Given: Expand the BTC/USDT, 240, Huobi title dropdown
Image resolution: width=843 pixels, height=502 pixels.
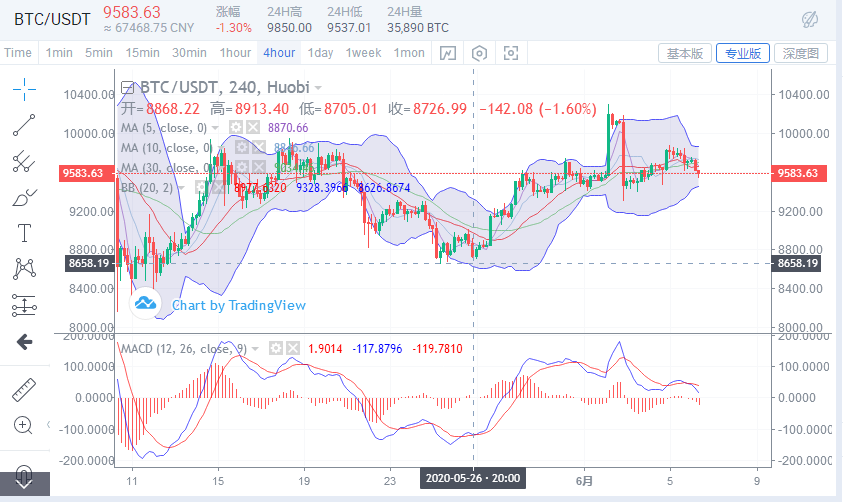Looking at the screenshot, I should pyautogui.click(x=319, y=88).
